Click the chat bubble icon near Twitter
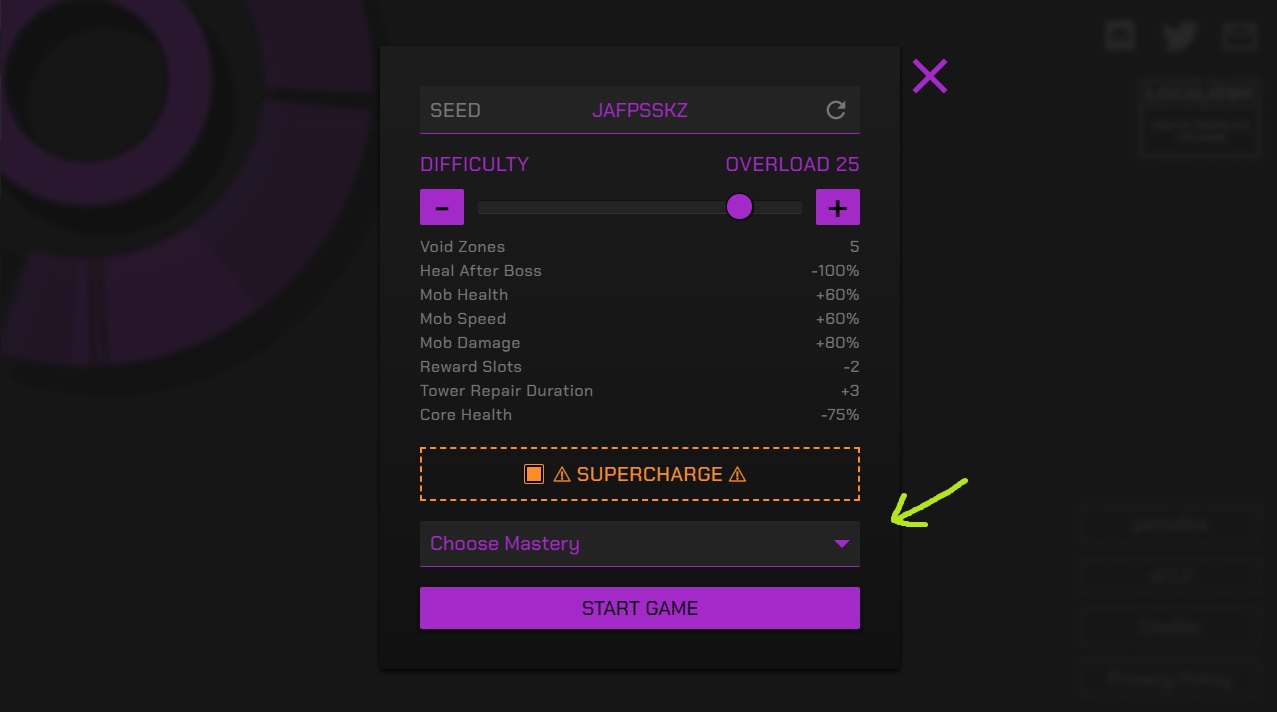Viewport: 1277px width, 712px height. pyautogui.click(x=1120, y=37)
